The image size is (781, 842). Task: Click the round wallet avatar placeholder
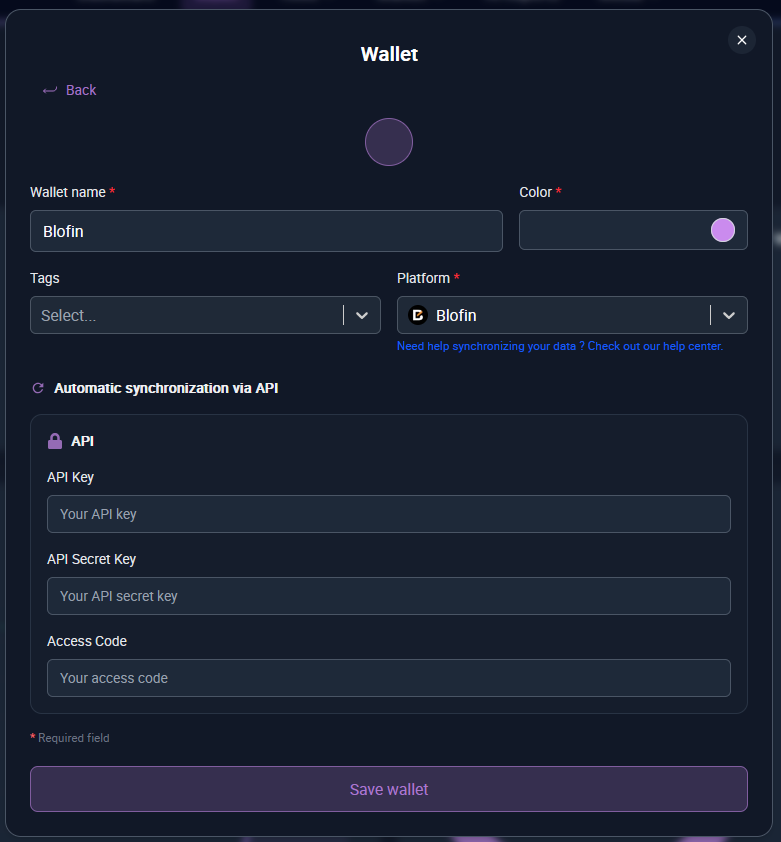(389, 142)
